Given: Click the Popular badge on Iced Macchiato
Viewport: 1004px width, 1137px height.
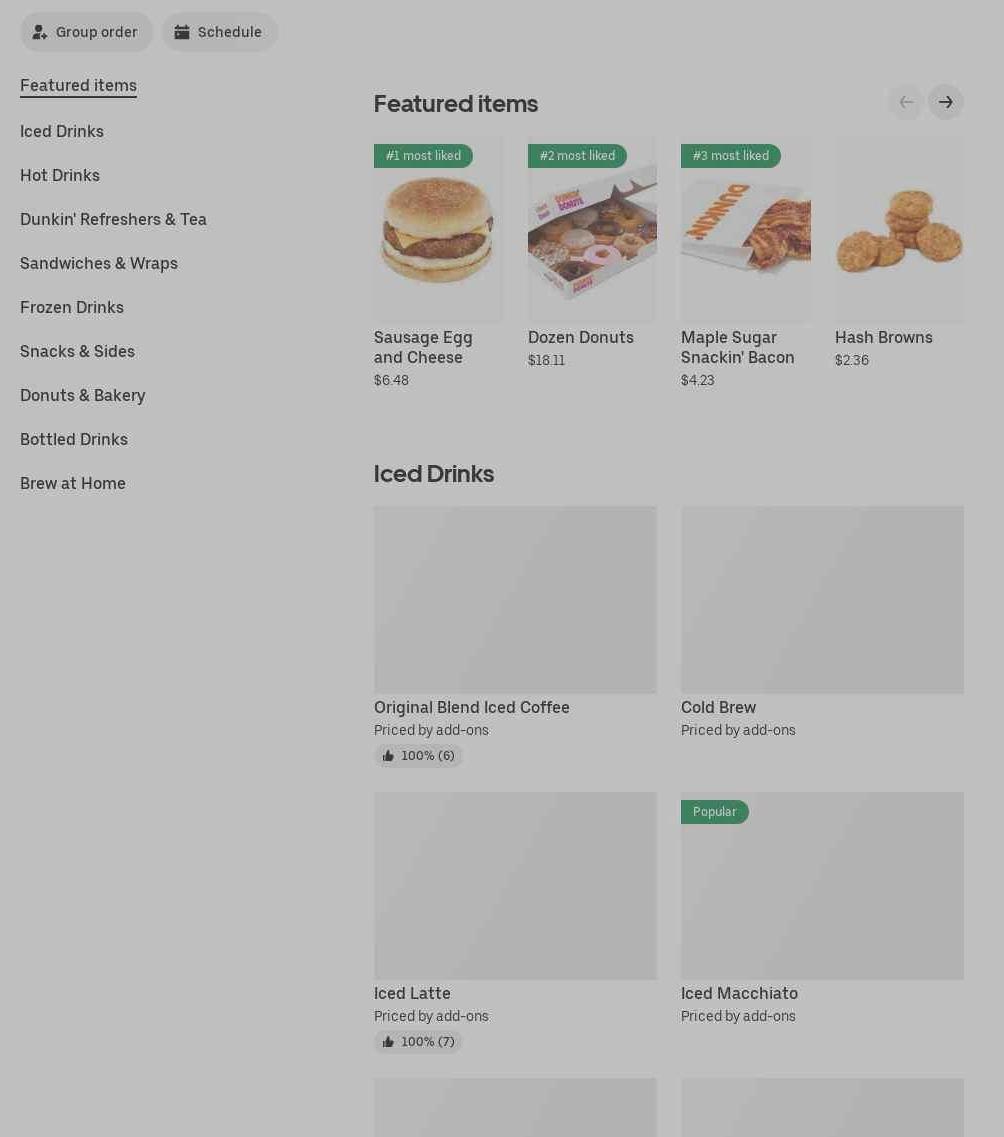Looking at the screenshot, I should [714, 812].
